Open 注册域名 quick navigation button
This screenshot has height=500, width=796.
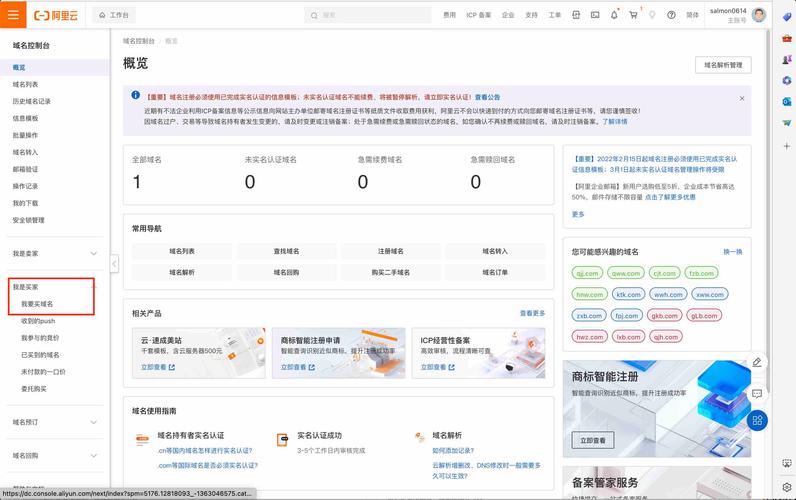click(x=391, y=251)
